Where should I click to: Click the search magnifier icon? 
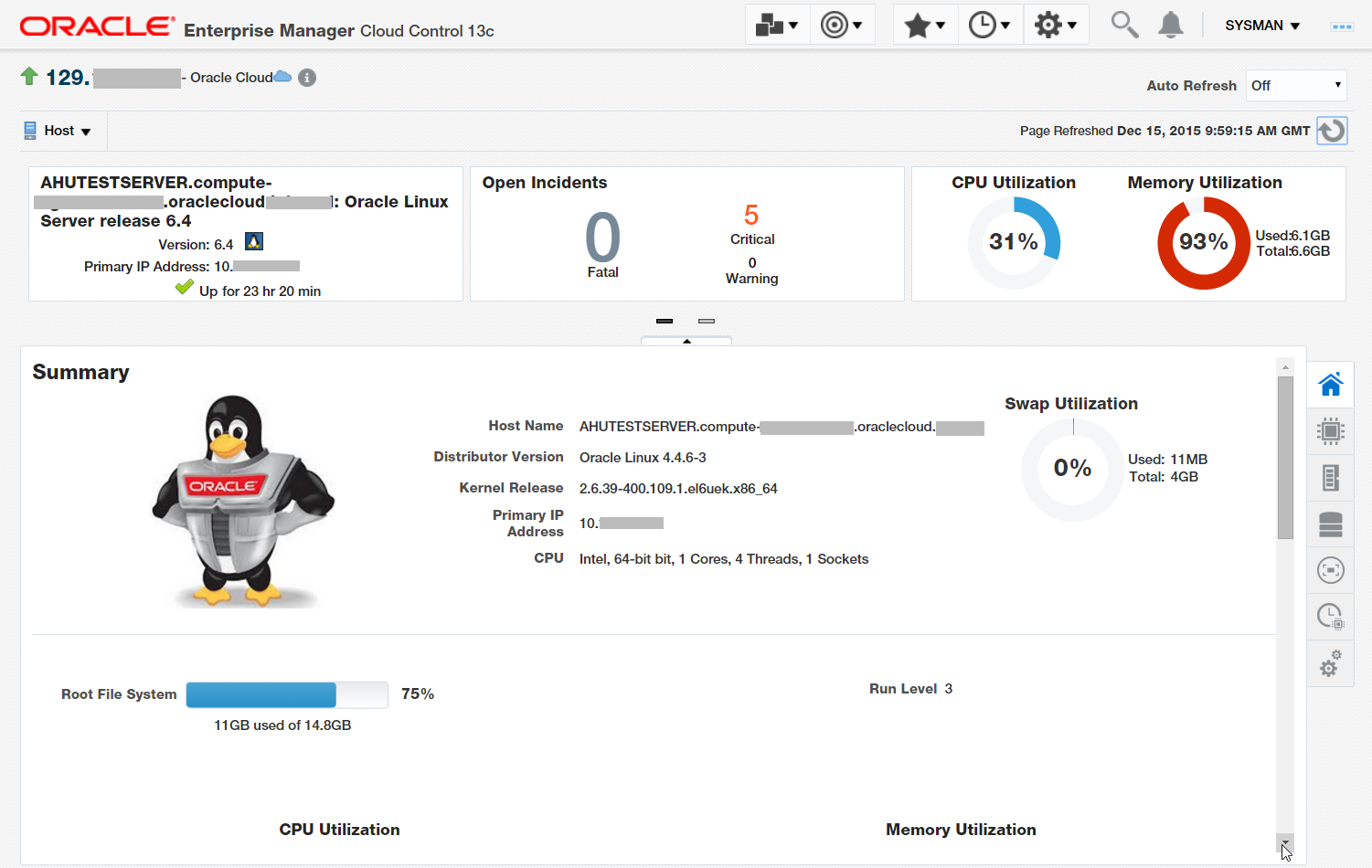click(1124, 25)
